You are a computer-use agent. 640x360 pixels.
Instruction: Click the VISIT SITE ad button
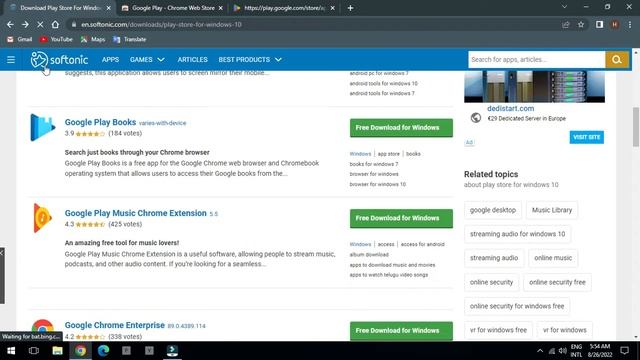click(587, 137)
